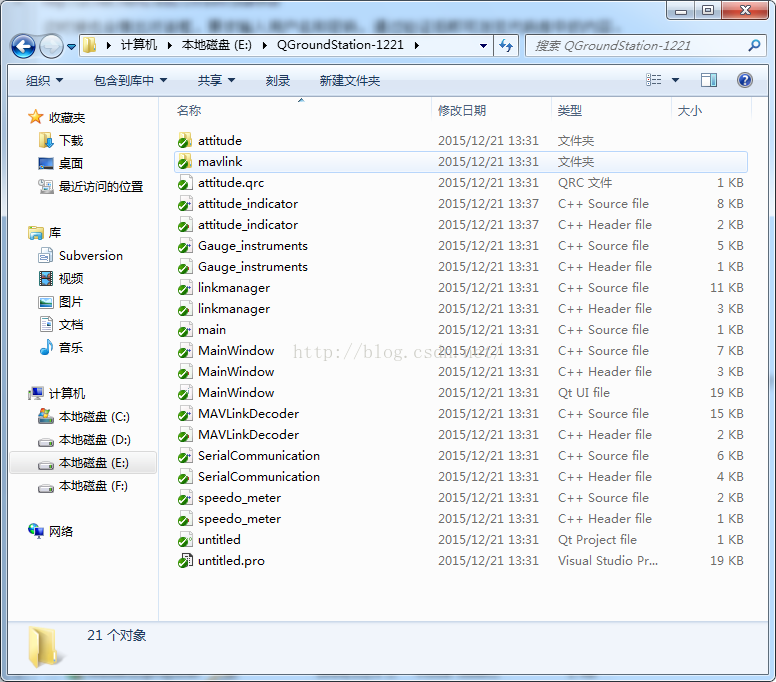Click the attitude.qrc file icon
Screen dimensions: 776x682
[x=185, y=183]
